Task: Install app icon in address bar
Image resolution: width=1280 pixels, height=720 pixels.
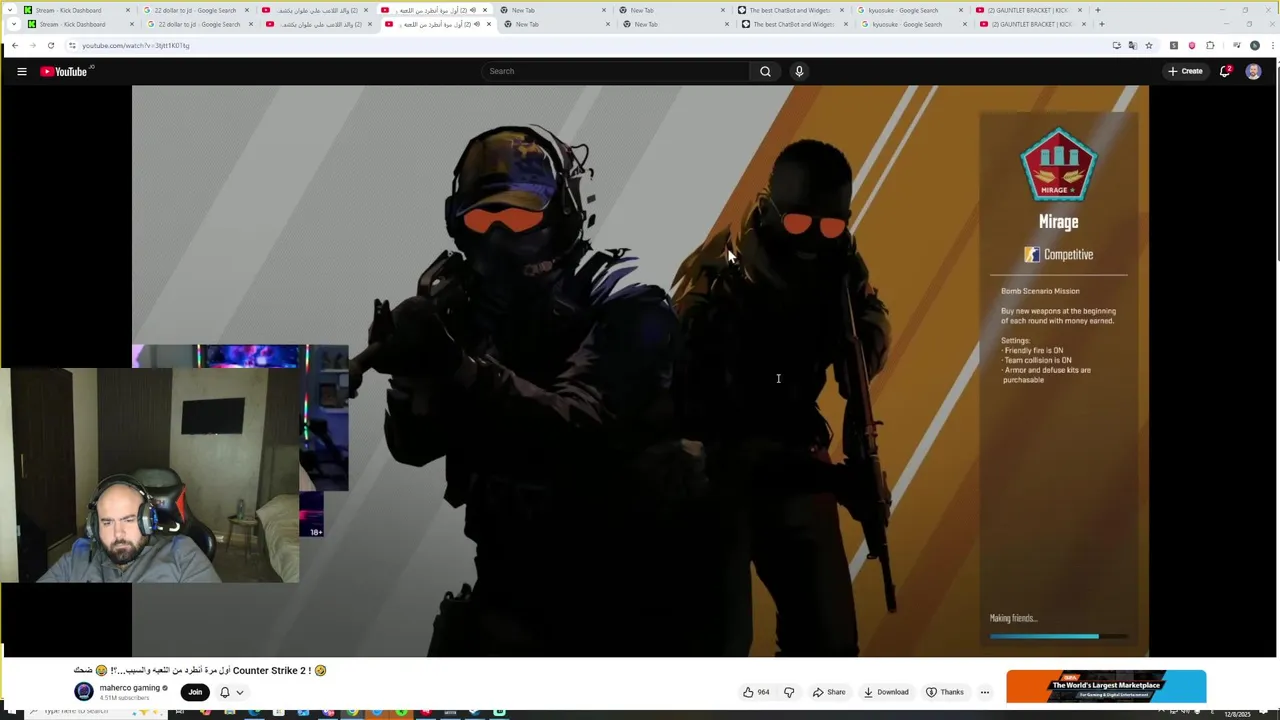Action: click(x=1116, y=45)
